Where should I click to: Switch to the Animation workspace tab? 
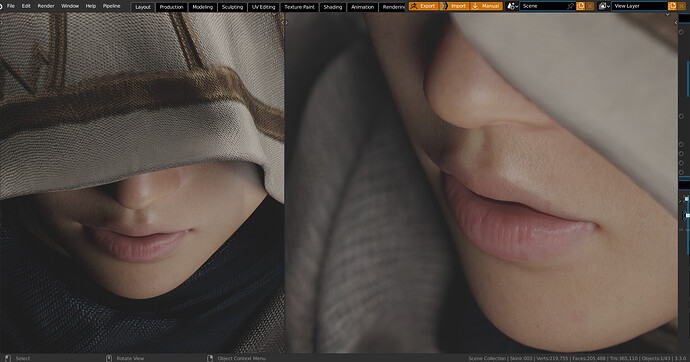coord(362,7)
